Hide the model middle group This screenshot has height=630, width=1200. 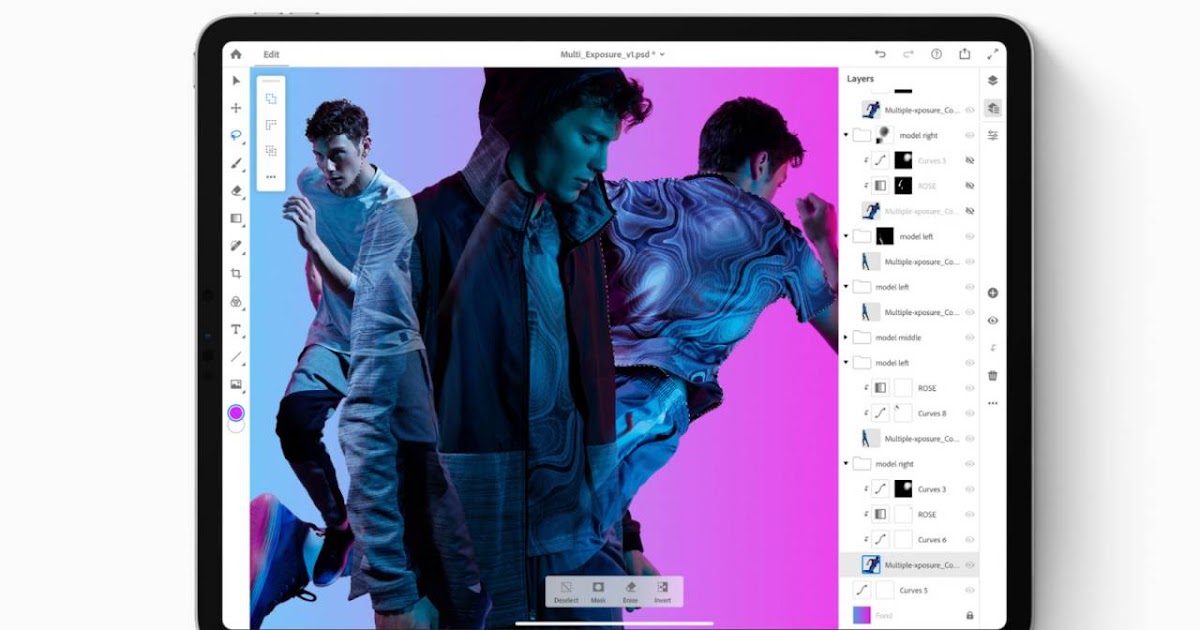coord(969,337)
